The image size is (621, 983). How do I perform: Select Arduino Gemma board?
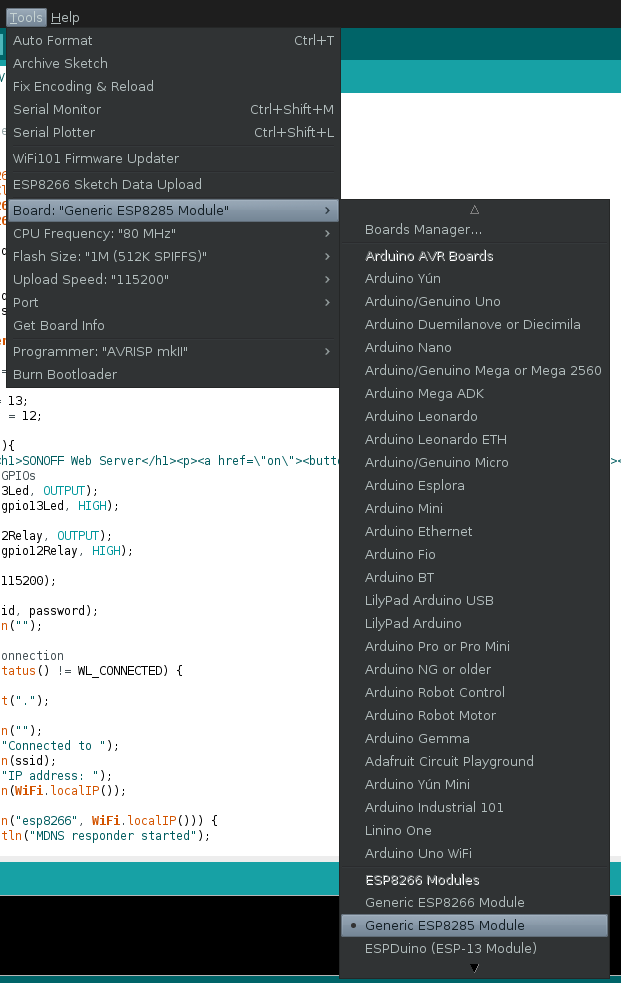click(x=474, y=739)
